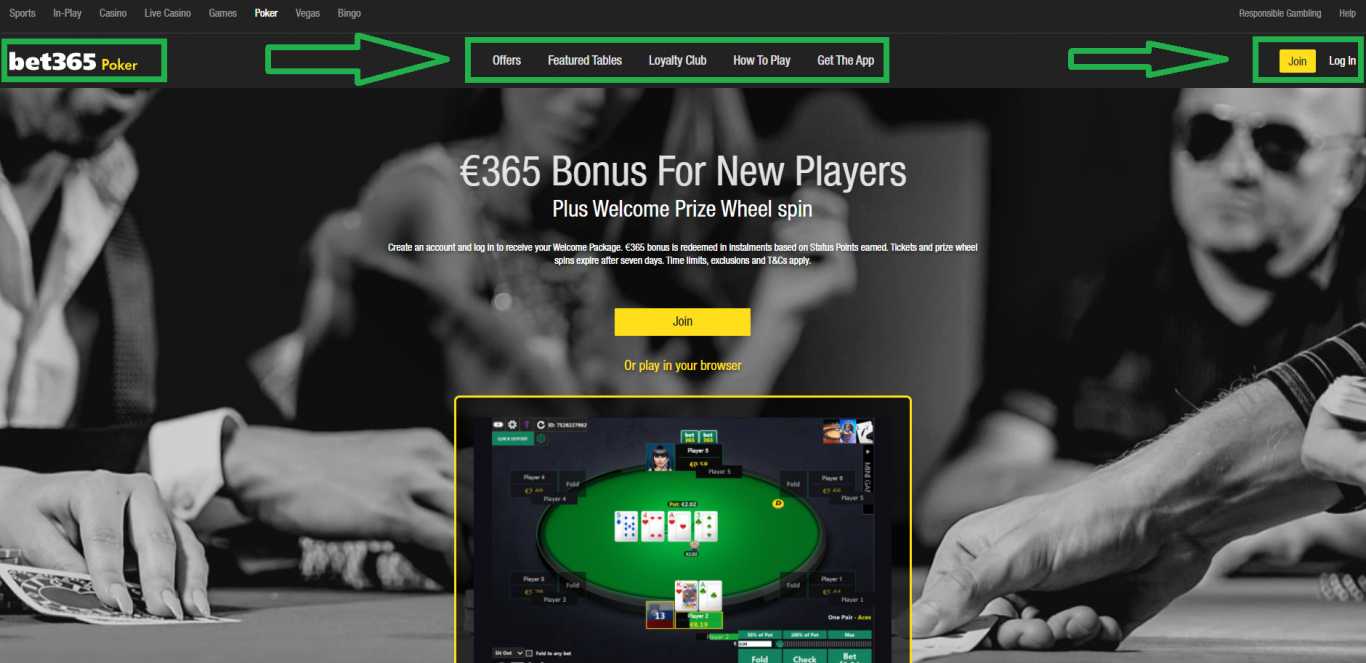Open the Offers menu item
Screen dimensions: 1366x663
click(x=506, y=60)
